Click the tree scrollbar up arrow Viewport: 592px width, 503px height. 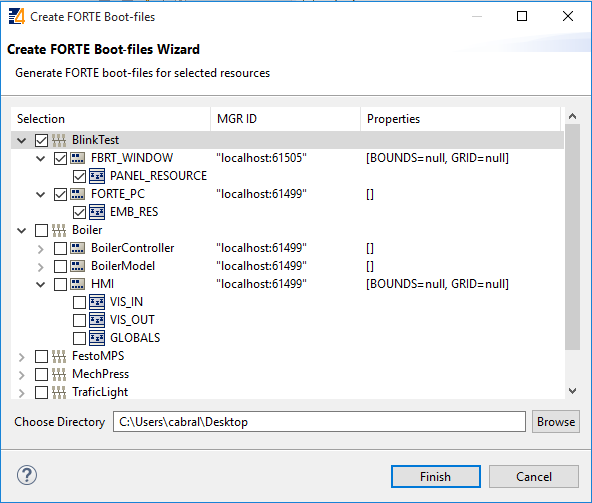(x=572, y=116)
